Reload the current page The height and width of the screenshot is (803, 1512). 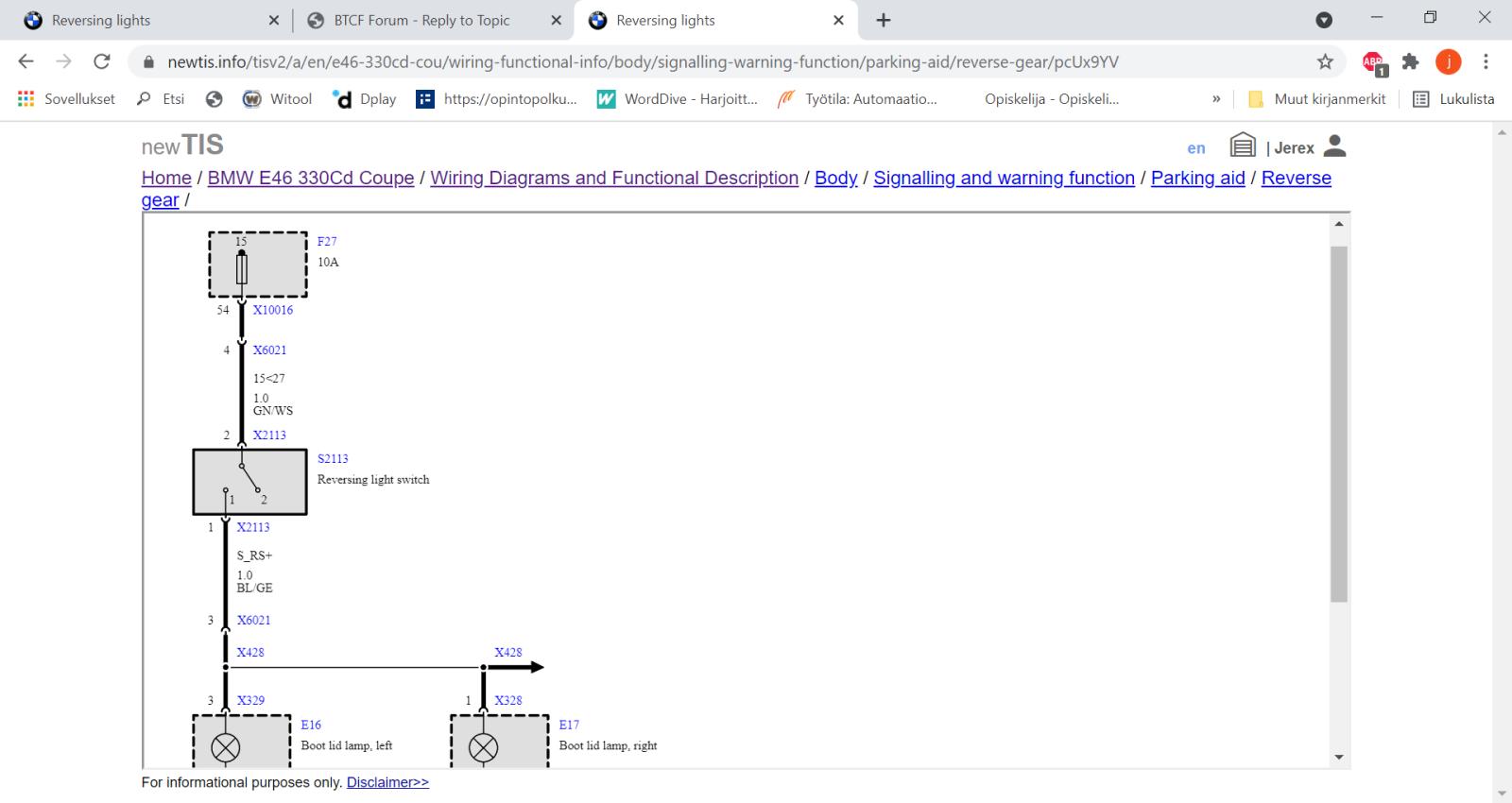coord(101,62)
